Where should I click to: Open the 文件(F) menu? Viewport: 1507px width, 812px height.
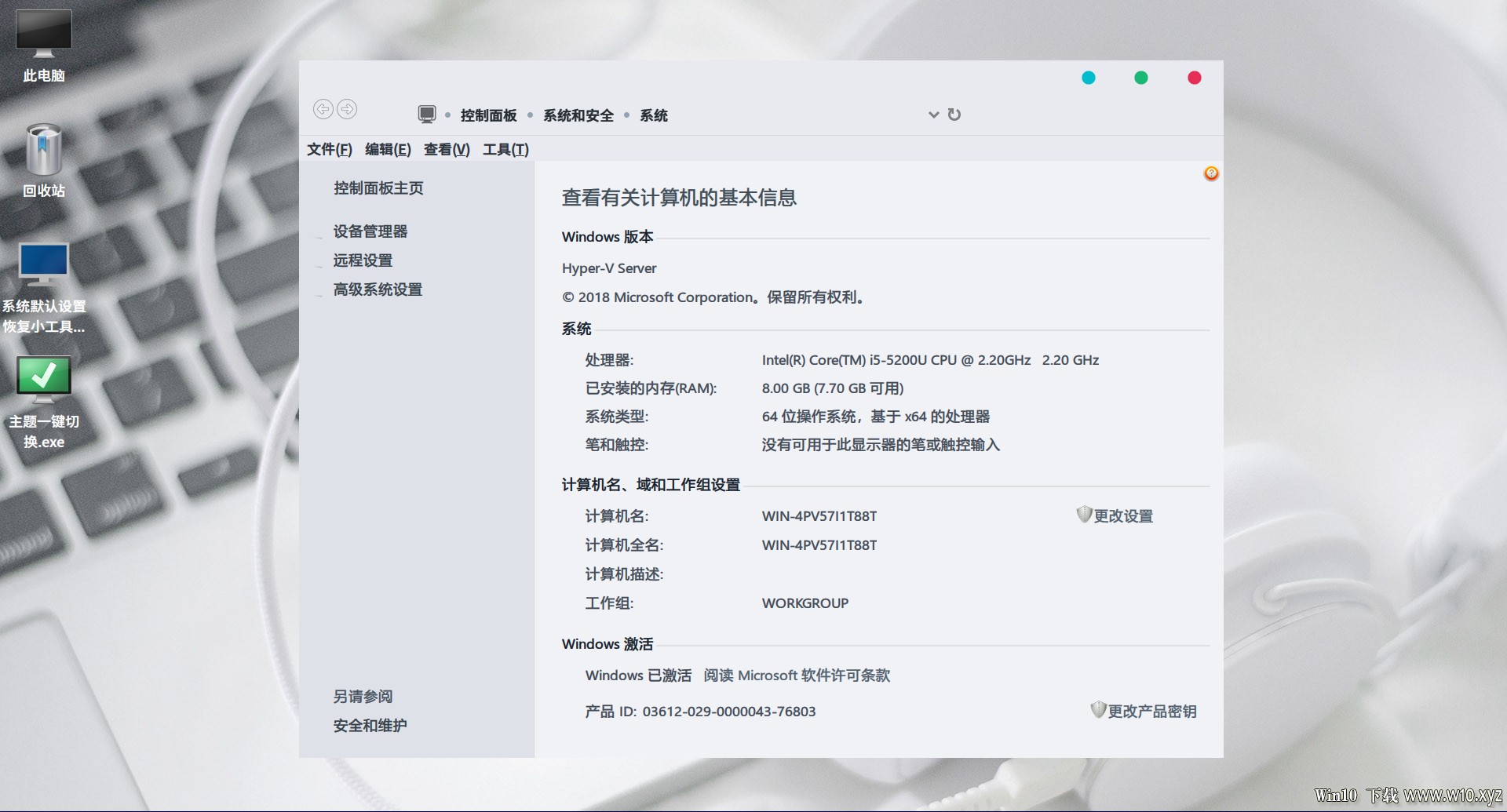click(330, 149)
